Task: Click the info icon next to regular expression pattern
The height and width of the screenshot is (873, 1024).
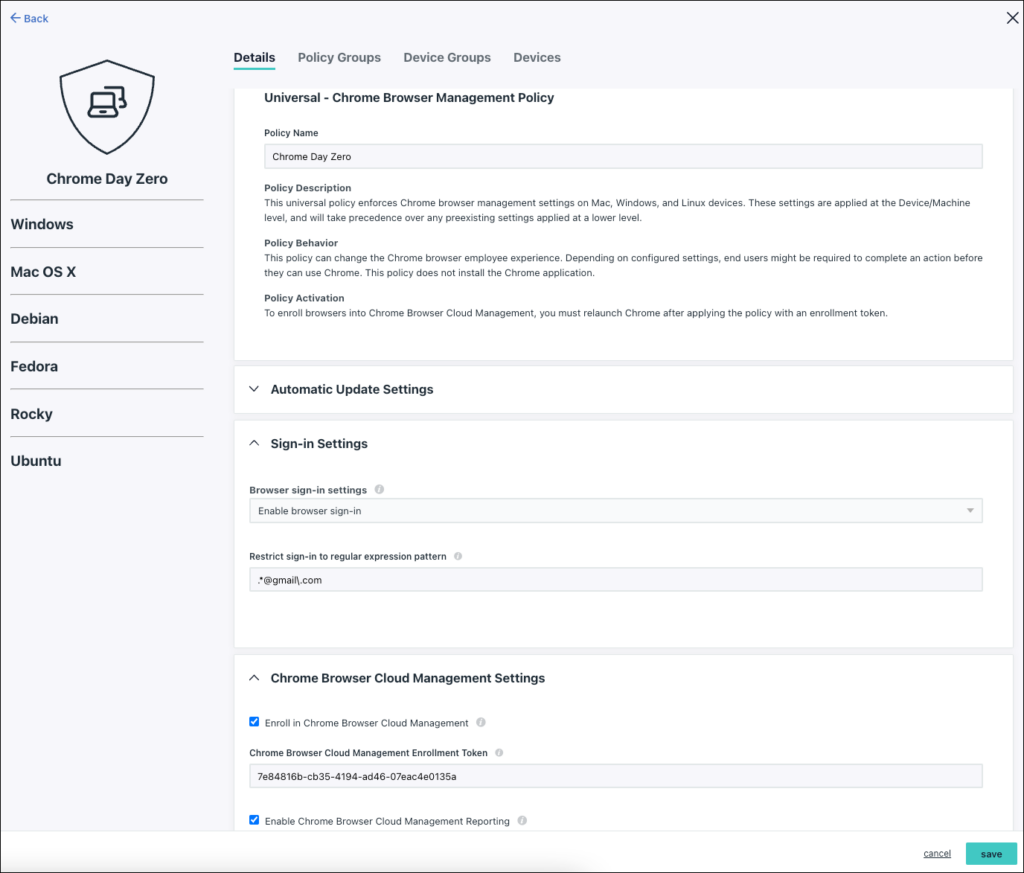Action: [457, 556]
